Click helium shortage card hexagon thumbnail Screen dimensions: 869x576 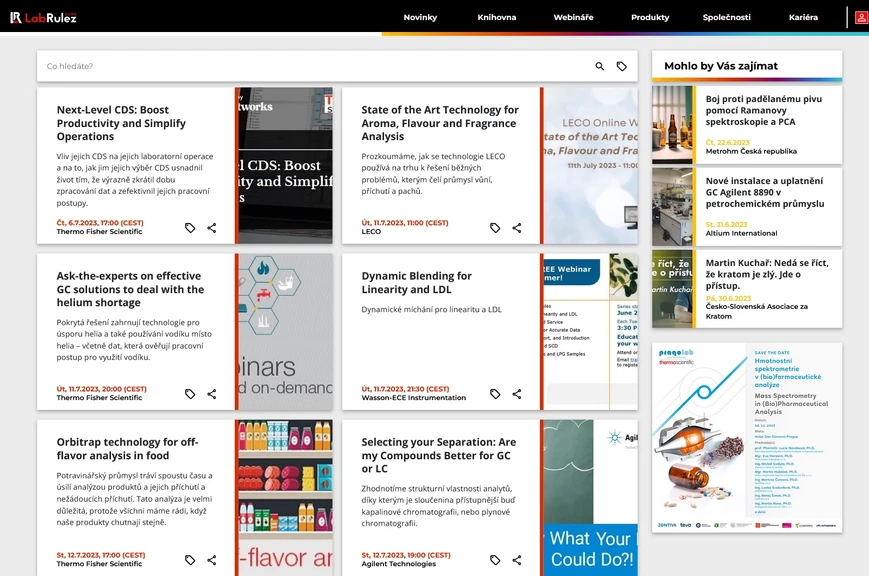(285, 332)
